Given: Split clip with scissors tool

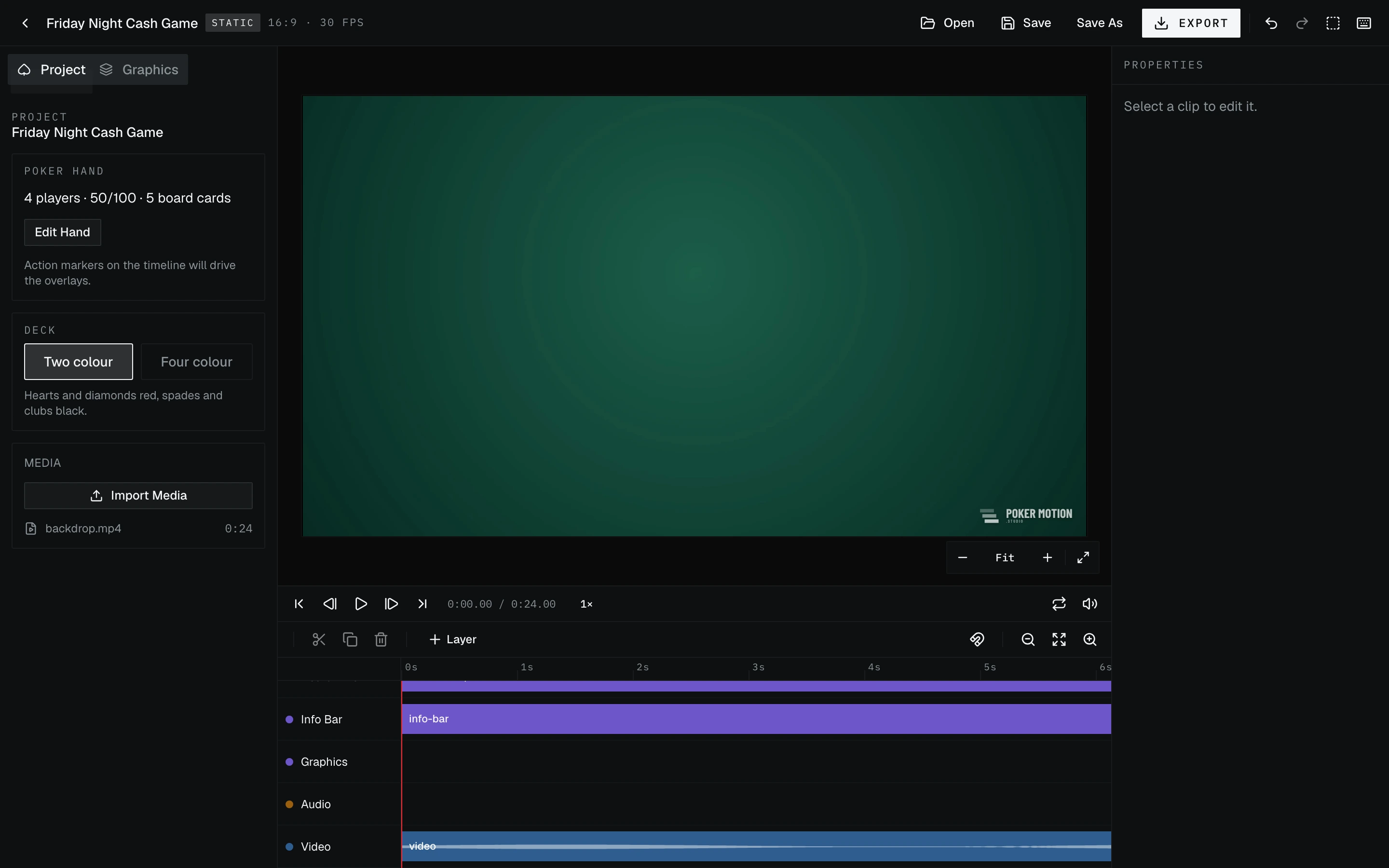Looking at the screenshot, I should pyautogui.click(x=319, y=639).
